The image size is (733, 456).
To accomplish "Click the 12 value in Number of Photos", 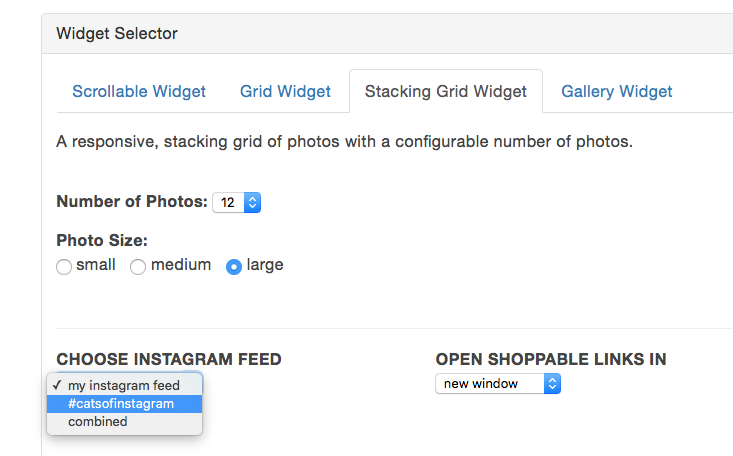I will point(228,202).
